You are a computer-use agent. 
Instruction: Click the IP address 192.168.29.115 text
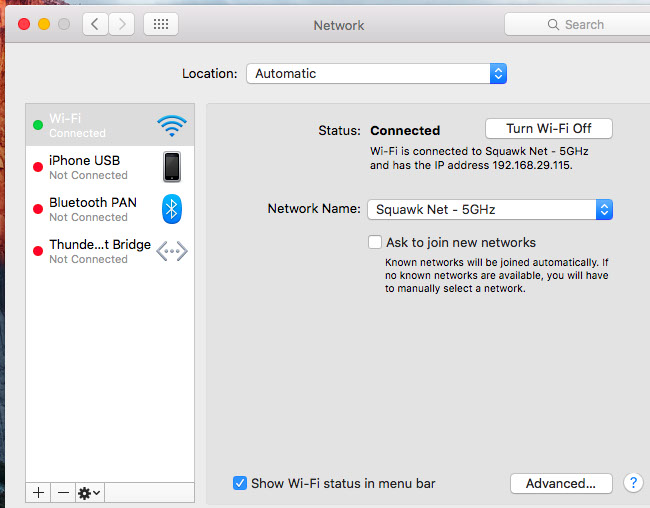(x=532, y=165)
